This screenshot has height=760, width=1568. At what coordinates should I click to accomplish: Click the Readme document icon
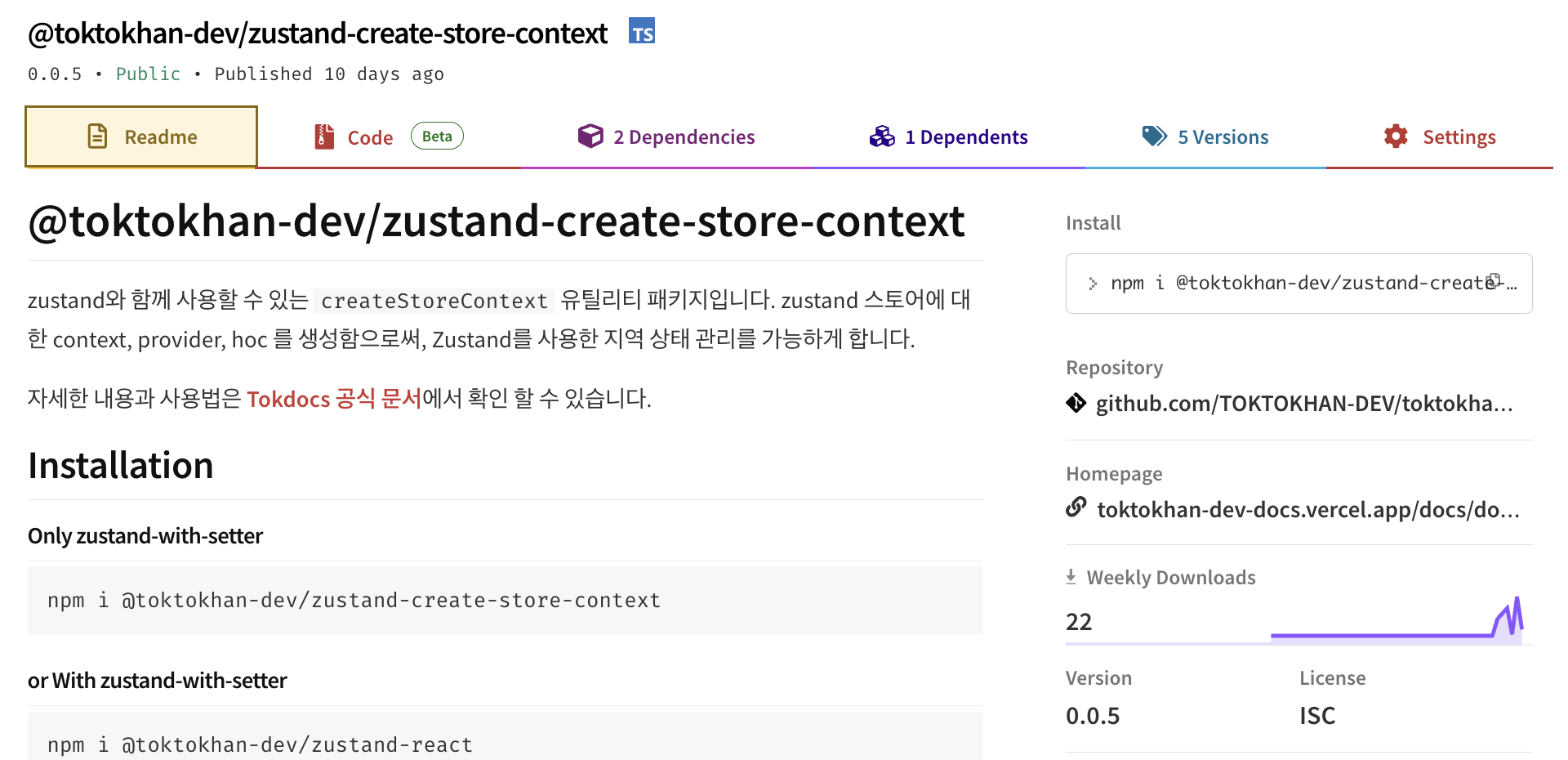coord(97,136)
